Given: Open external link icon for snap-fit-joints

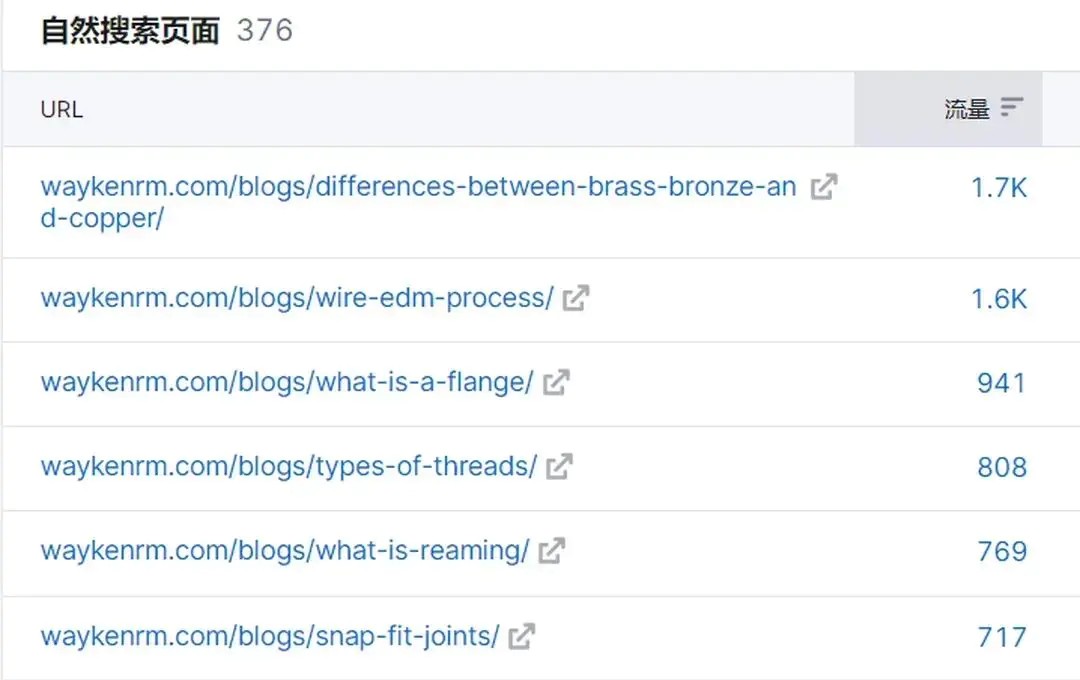Looking at the screenshot, I should tap(522, 636).
